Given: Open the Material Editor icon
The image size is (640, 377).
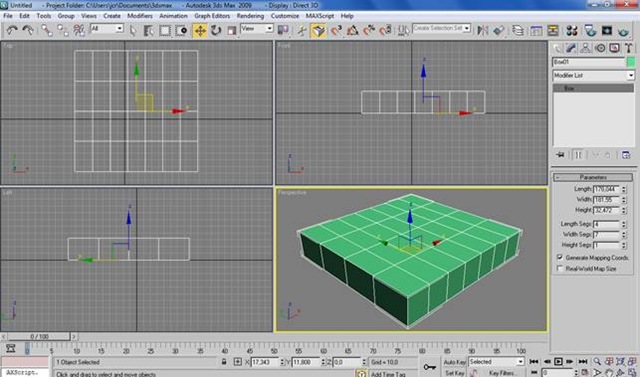Looking at the screenshot, I should click(572, 31).
